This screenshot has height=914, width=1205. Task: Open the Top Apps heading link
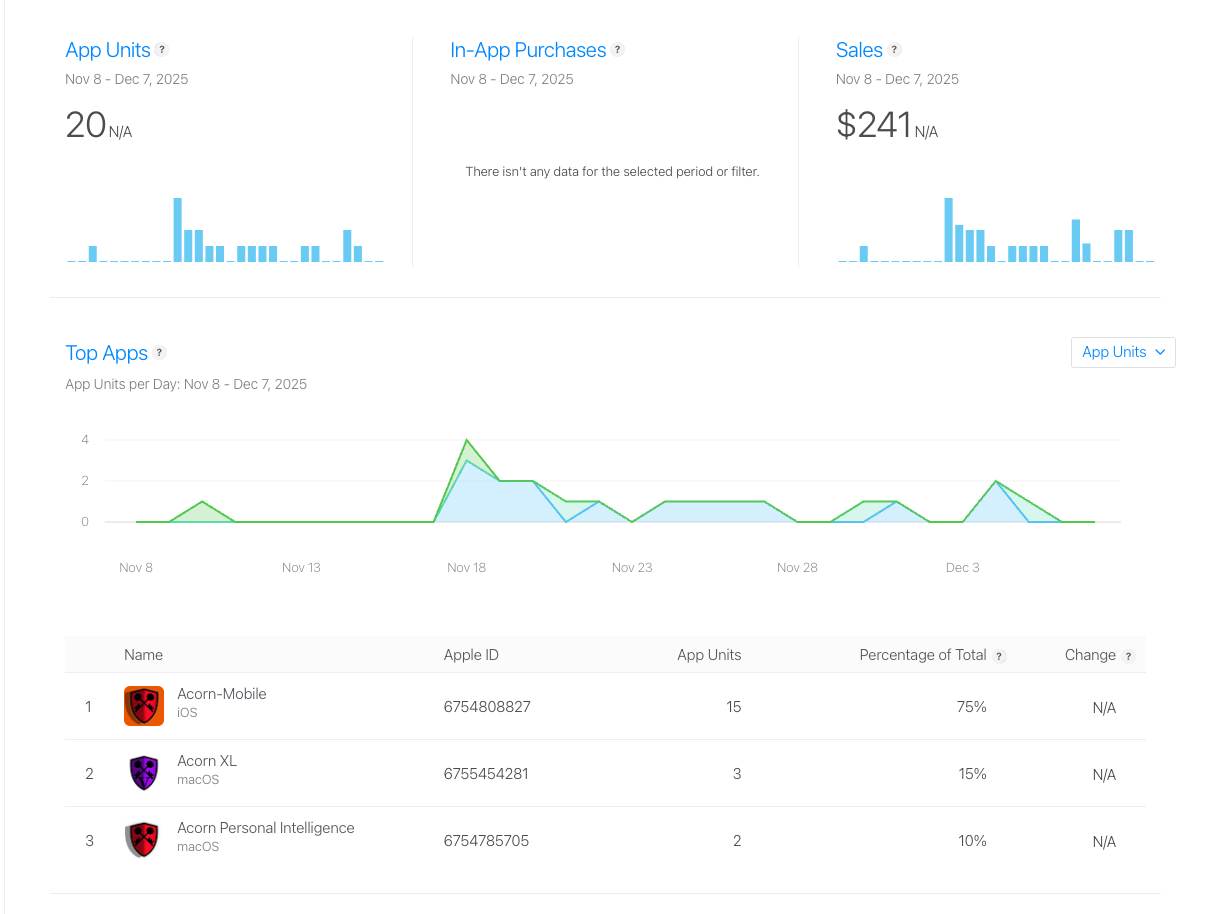coord(106,353)
